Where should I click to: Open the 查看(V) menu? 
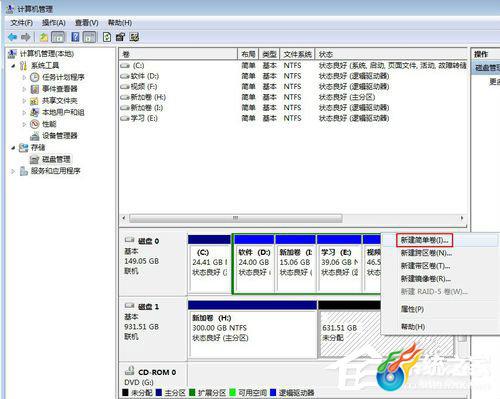(x=86, y=23)
